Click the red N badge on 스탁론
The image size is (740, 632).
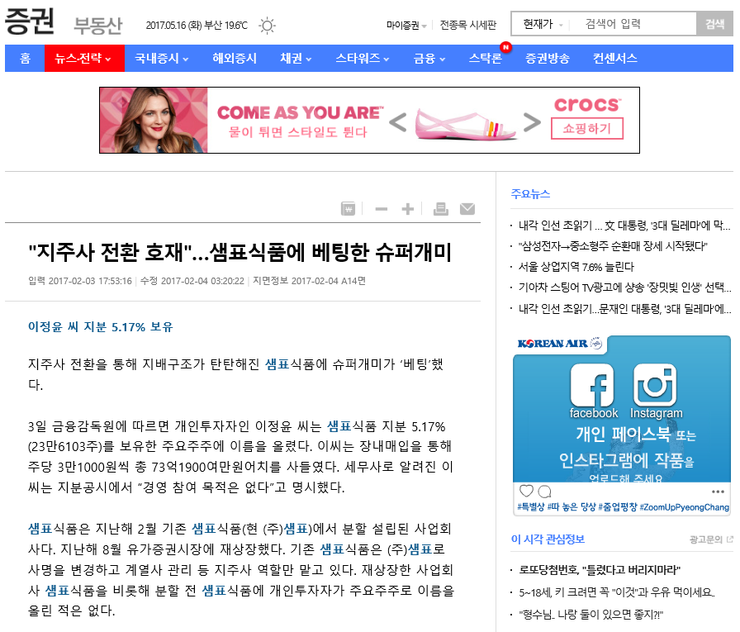point(506,47)
